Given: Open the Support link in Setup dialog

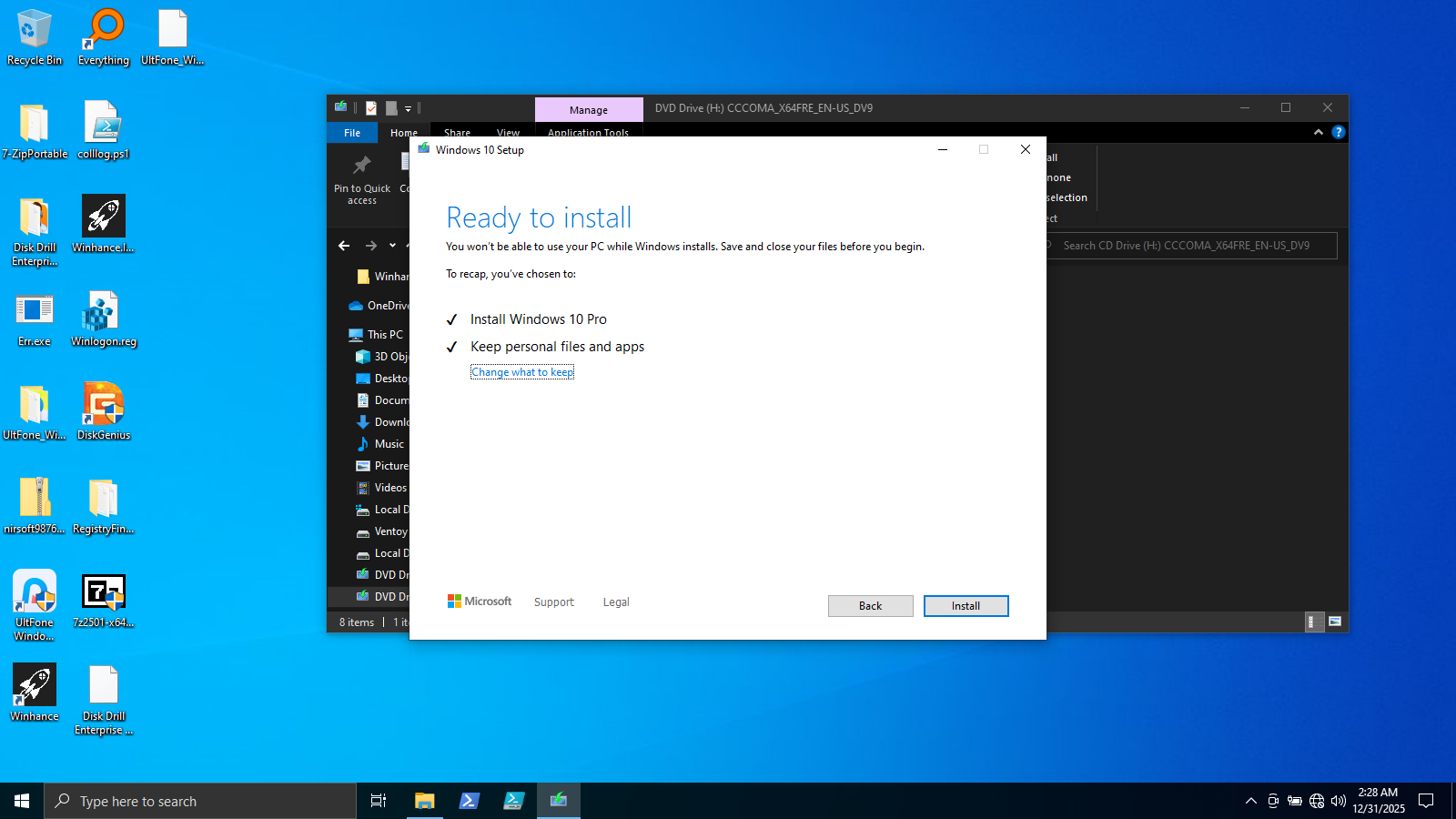Looking at the screenshot, I should (554, 602).
